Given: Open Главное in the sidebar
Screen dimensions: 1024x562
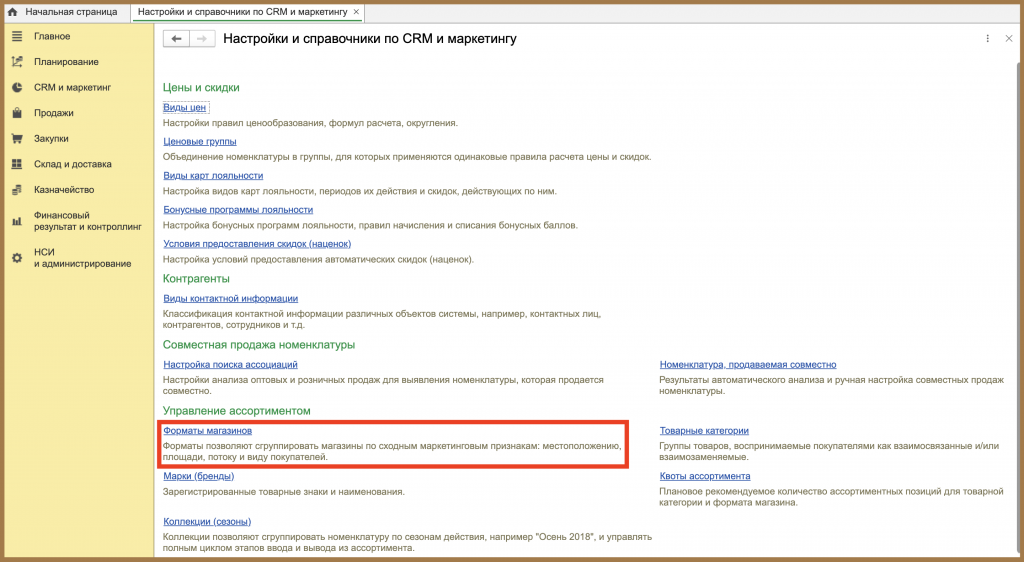Looking at the screenshot, I should point(52,37).
